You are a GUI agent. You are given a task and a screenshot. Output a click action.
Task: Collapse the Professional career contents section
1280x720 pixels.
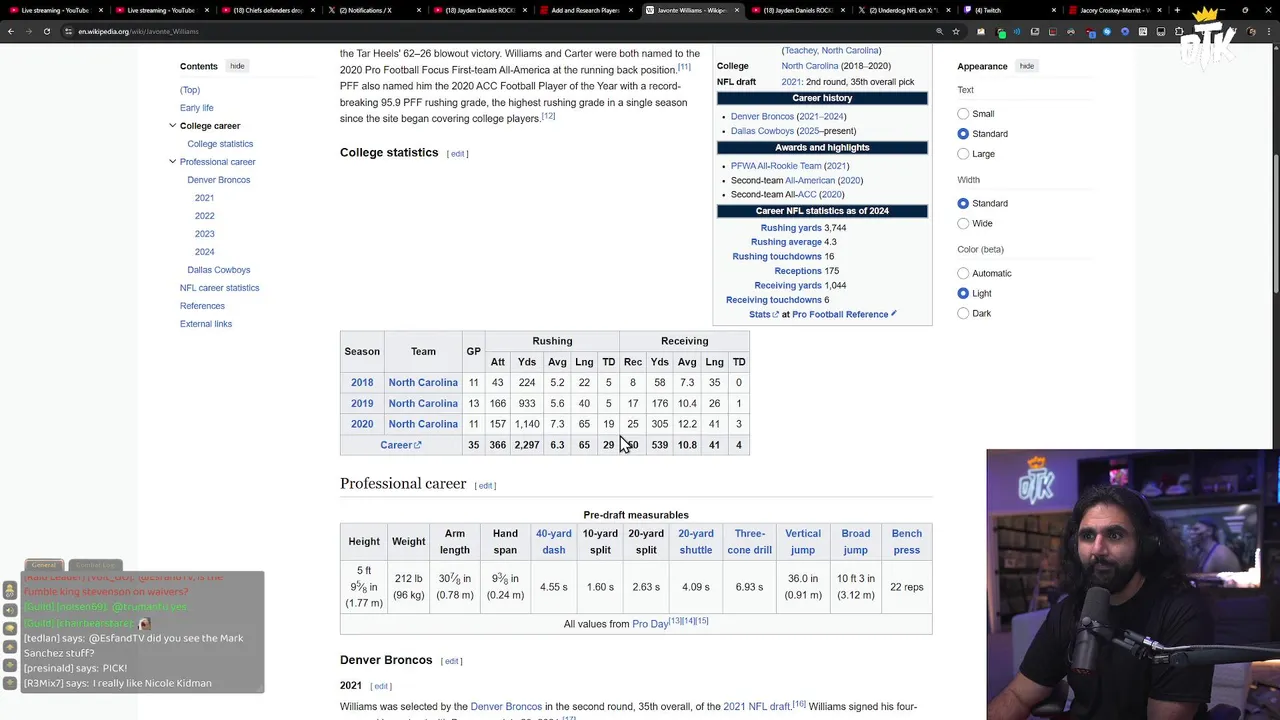[172, 162]
